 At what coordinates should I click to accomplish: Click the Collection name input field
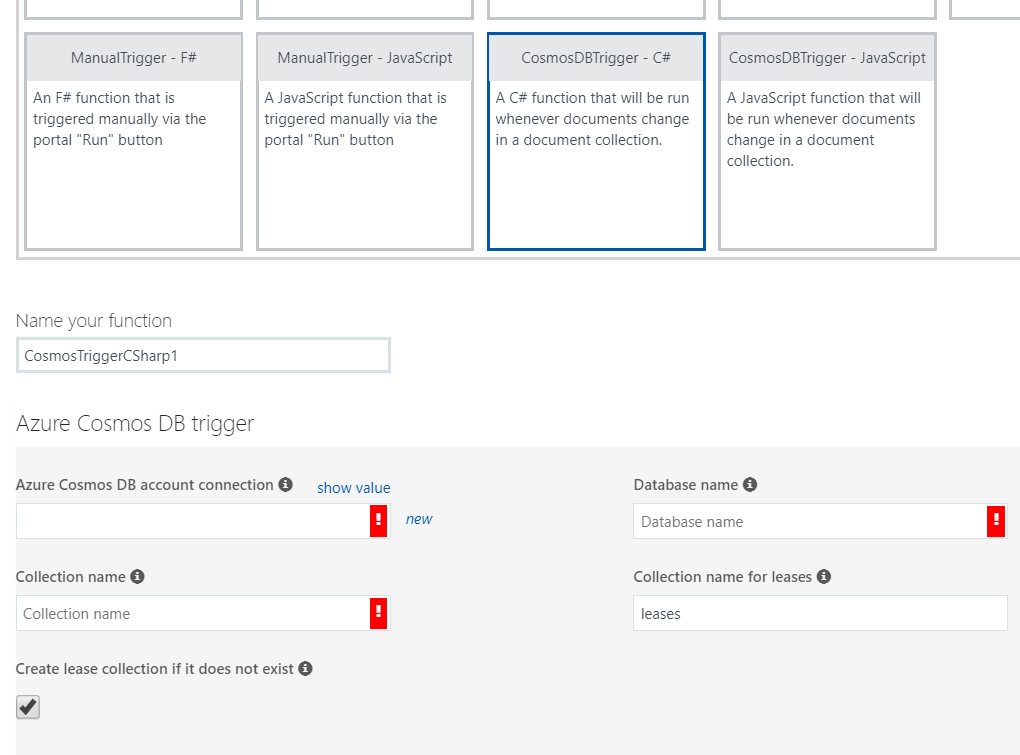click(190, 612)
